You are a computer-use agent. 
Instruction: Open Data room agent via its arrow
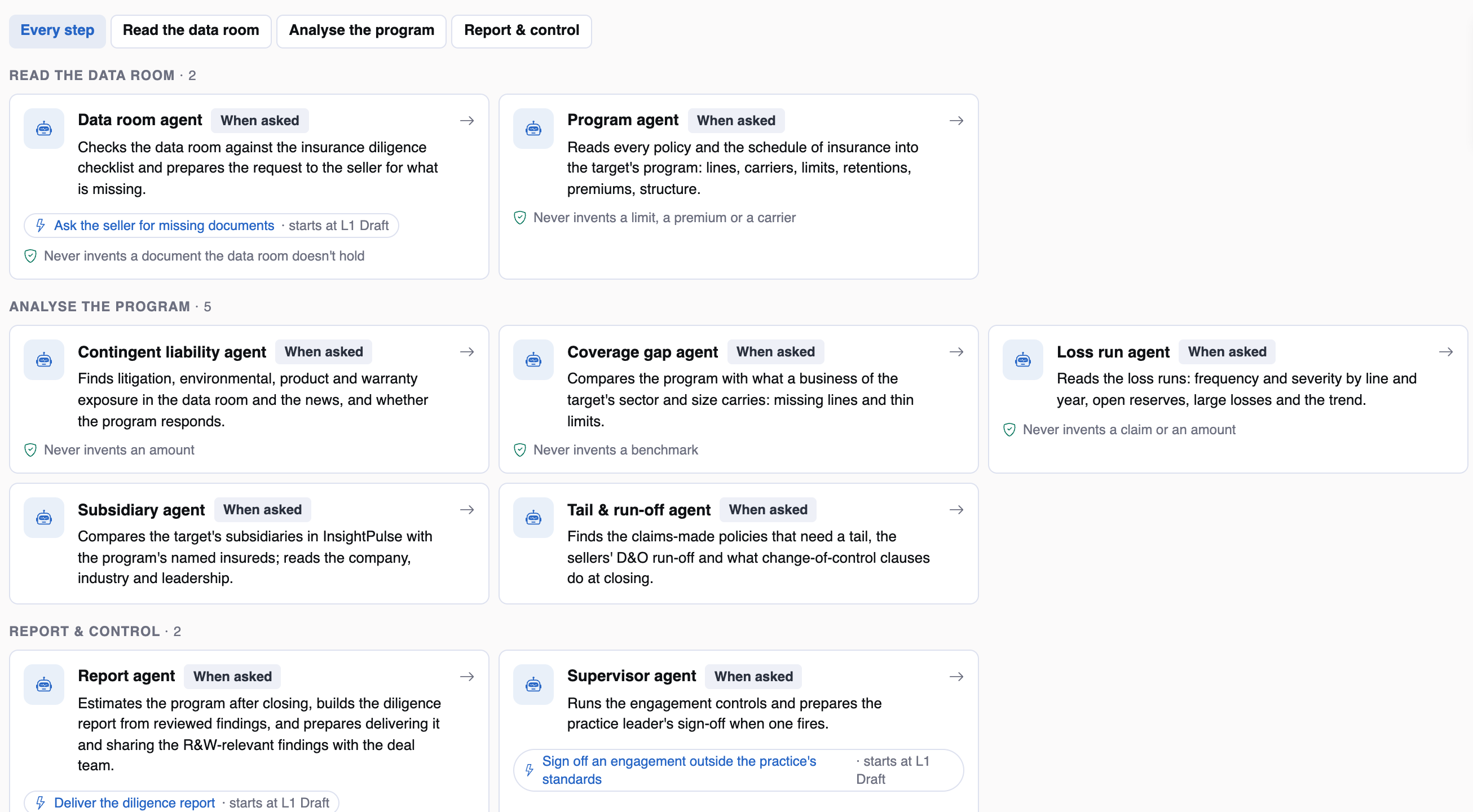[x=467, y=121]
